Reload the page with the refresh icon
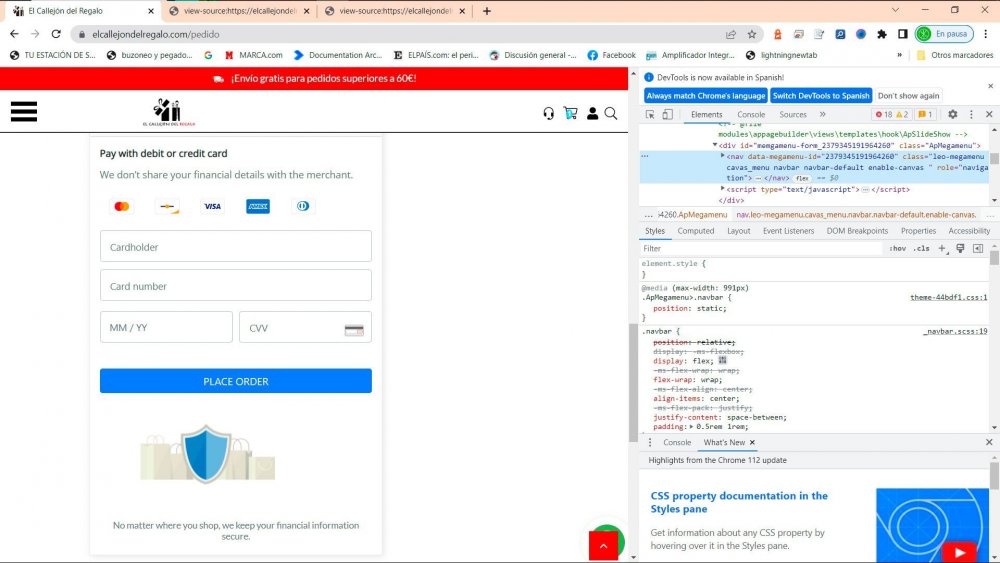 pyautogui.click(x=56, y=34)
